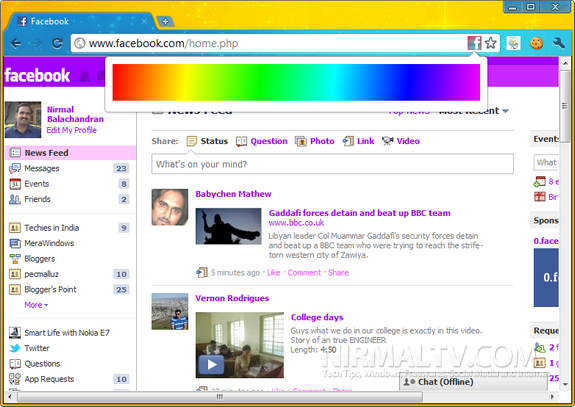Viewport: 575px width, 407px height.
Task: Open the Gaddafi forces BBC article link
Action: [x=360, y=213]
